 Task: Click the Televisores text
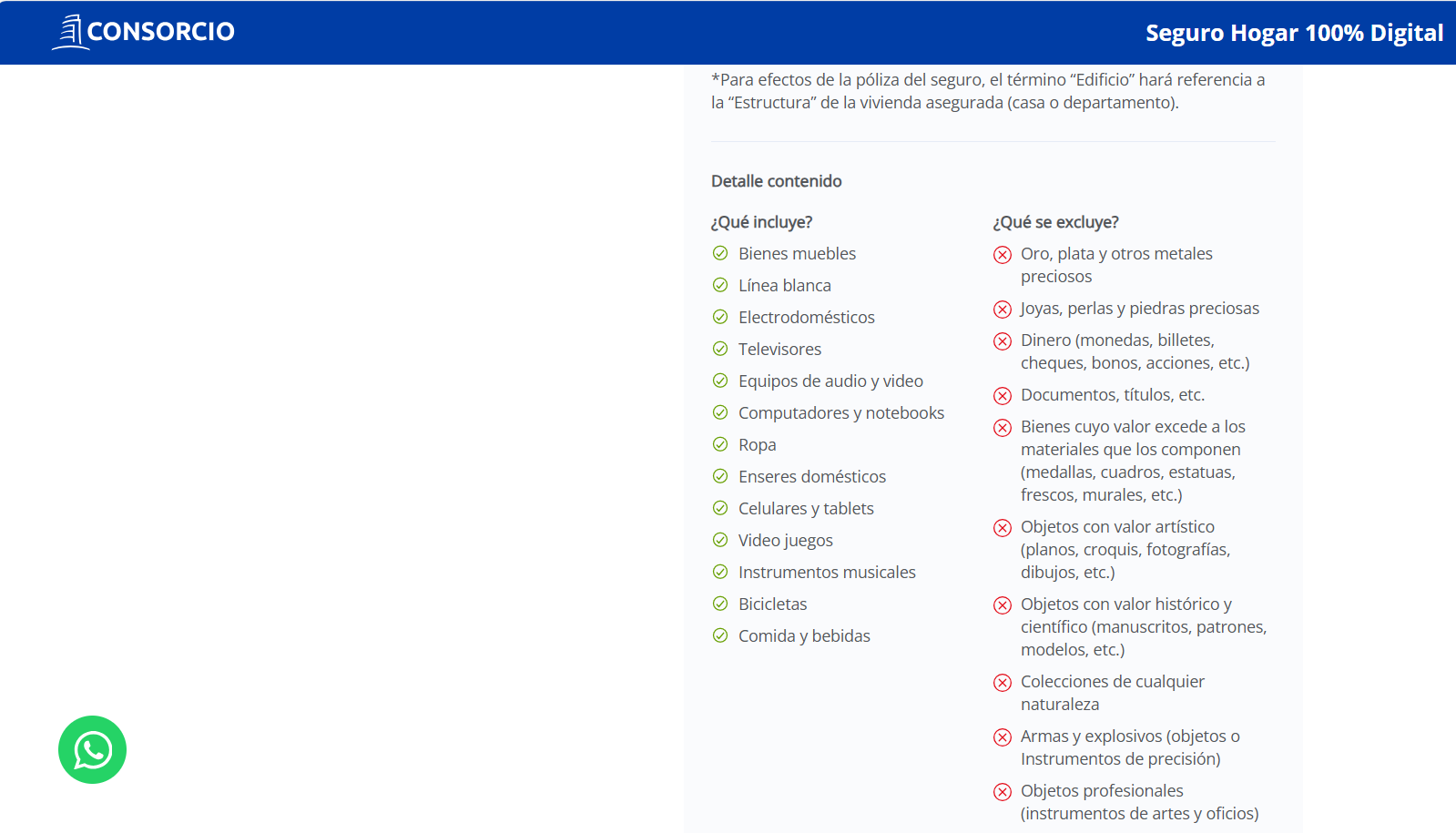click(x=780, y=349)
